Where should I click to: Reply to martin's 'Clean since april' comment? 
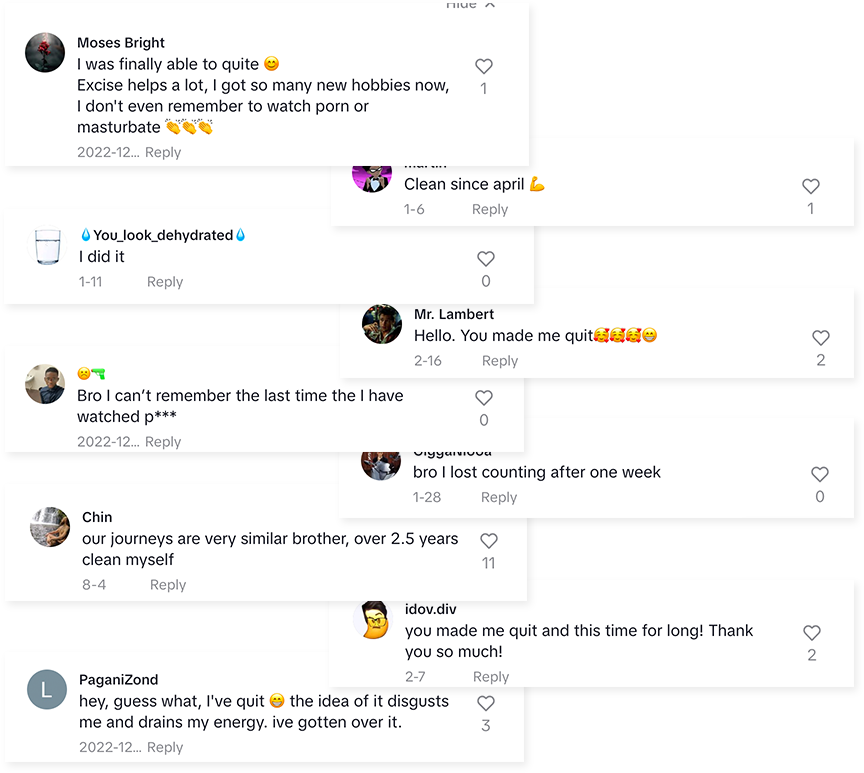tap(489, 209)
